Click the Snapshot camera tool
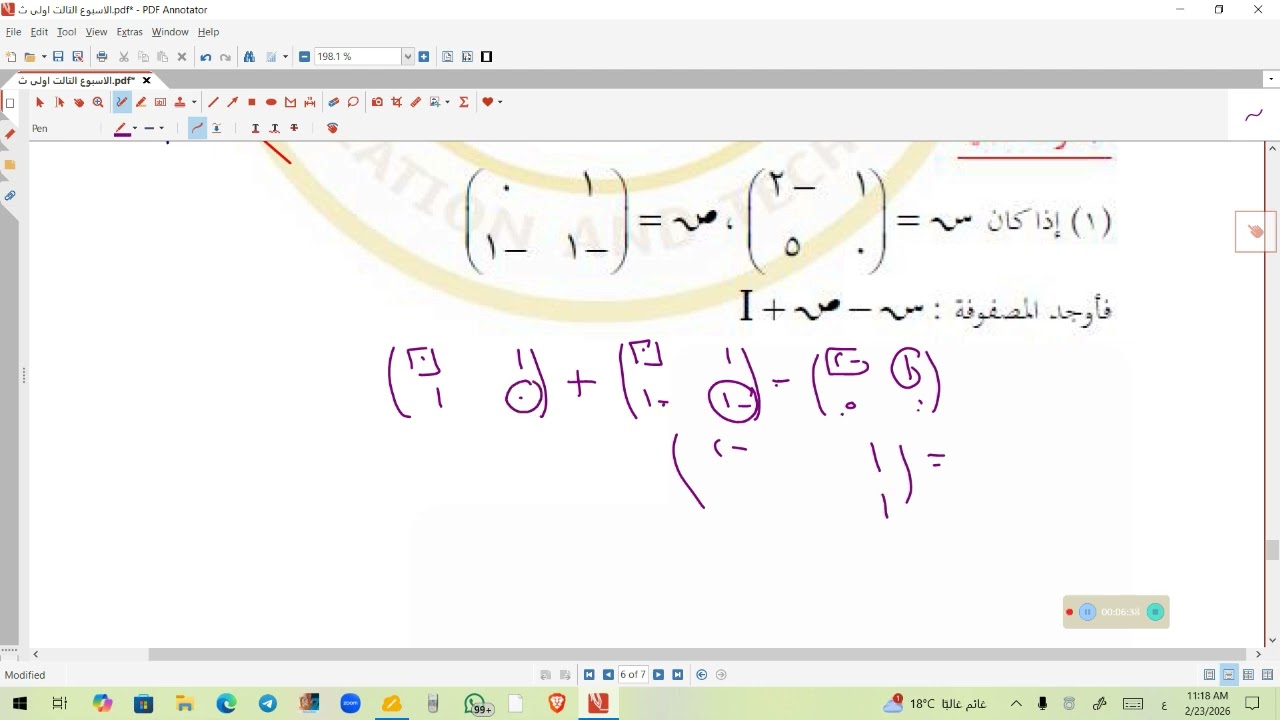1280x720 pixels. tap(377, 102)
